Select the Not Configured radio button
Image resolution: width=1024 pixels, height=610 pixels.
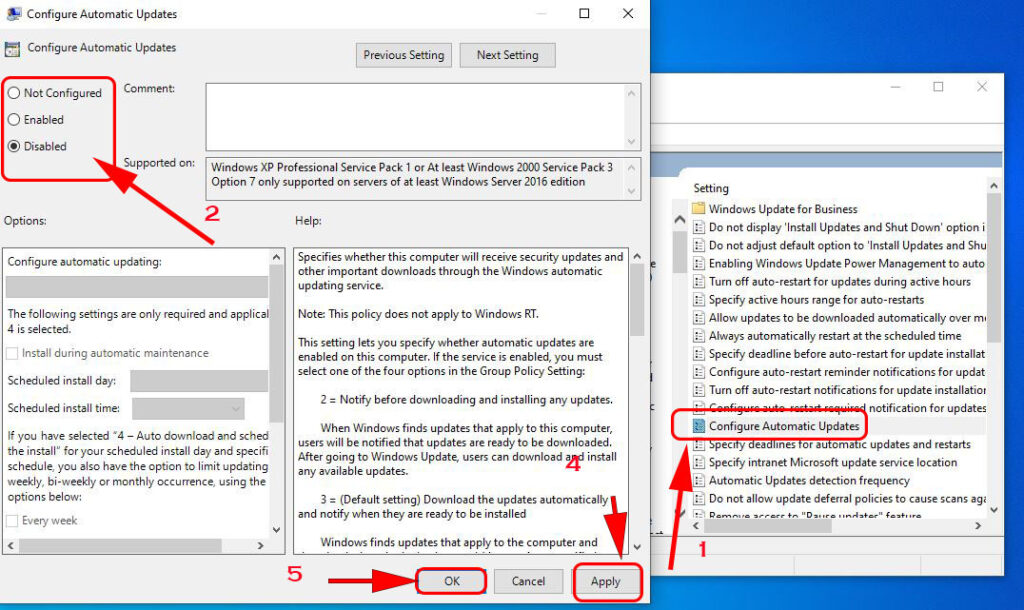pyautogui.click(x=13, y=92)
